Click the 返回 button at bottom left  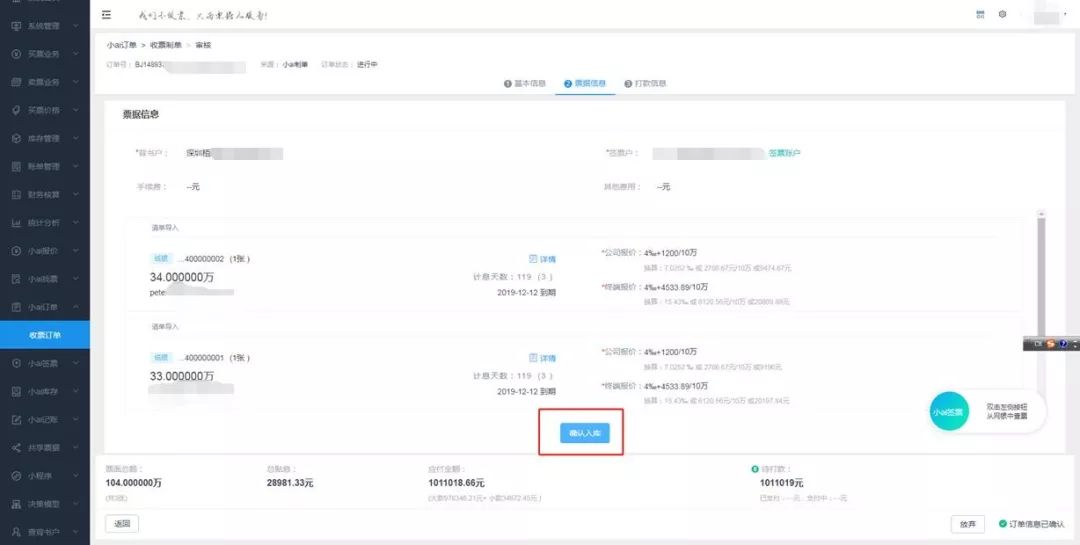[x=122, y=524]
